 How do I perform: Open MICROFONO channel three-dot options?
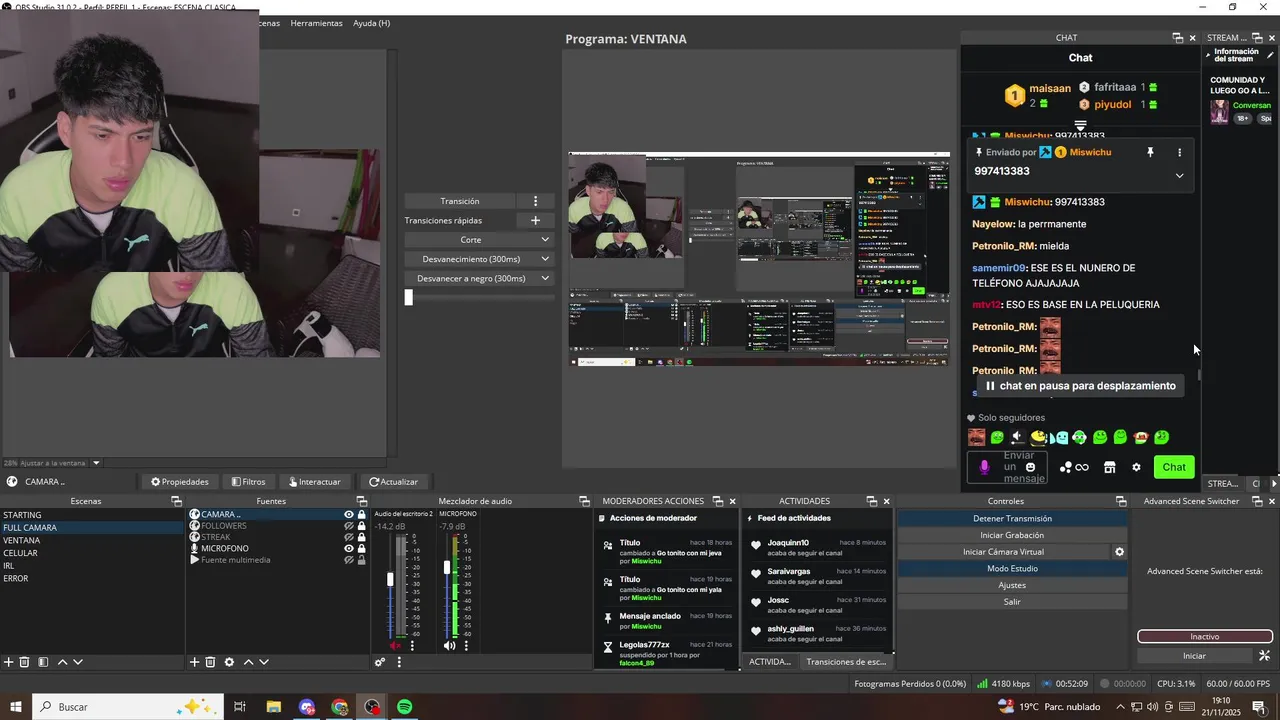pyautogui.click(x=466, y=646)
